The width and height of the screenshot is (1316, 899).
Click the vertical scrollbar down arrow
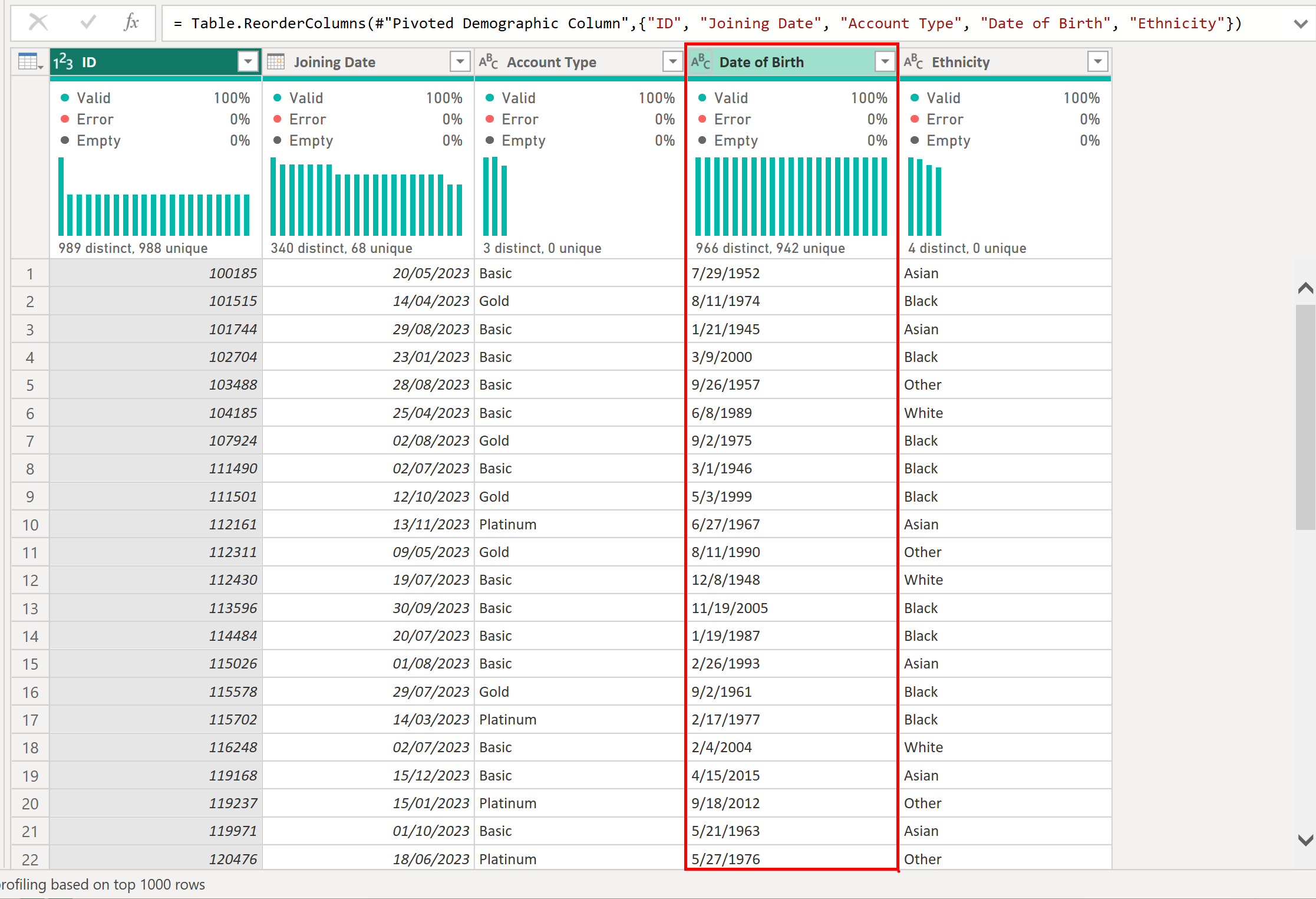[1305, 840]
